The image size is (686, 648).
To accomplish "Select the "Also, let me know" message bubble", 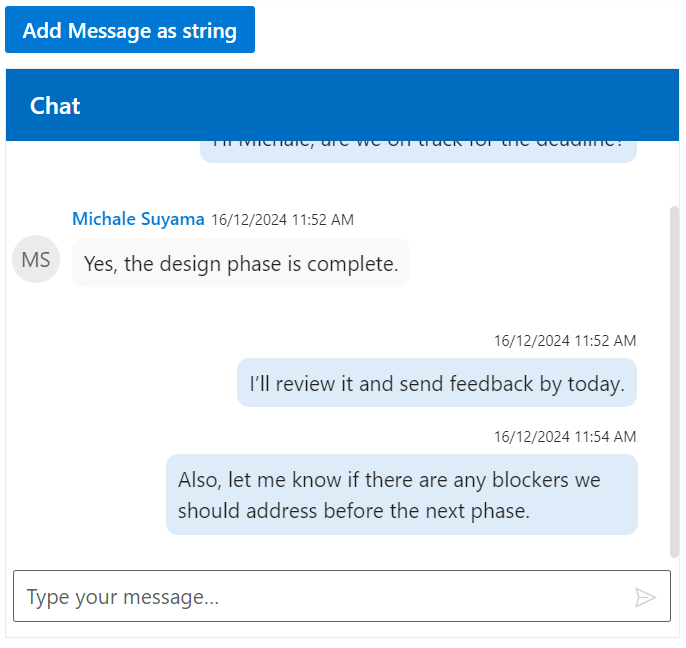I will [401, 495].
